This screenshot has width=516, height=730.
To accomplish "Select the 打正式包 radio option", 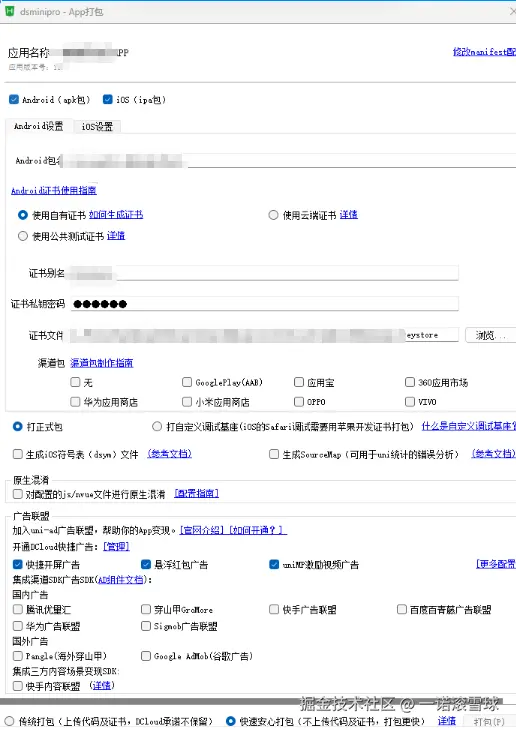I will 18,426.
